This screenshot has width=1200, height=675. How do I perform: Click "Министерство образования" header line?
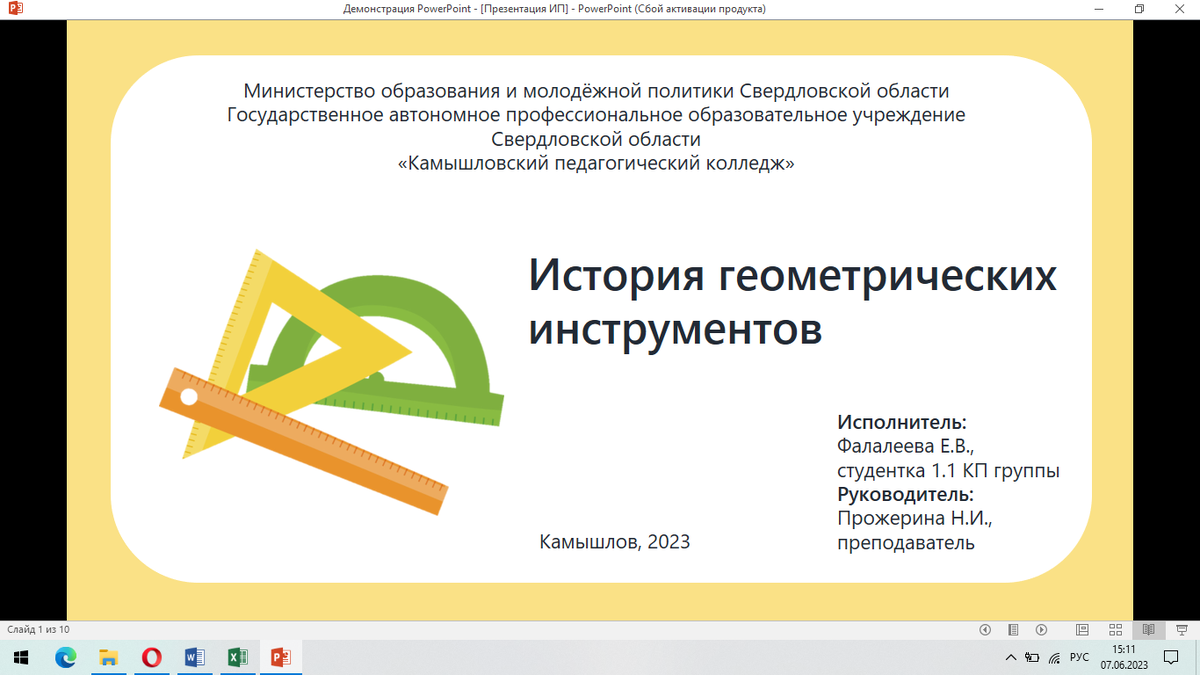(596, 91)
